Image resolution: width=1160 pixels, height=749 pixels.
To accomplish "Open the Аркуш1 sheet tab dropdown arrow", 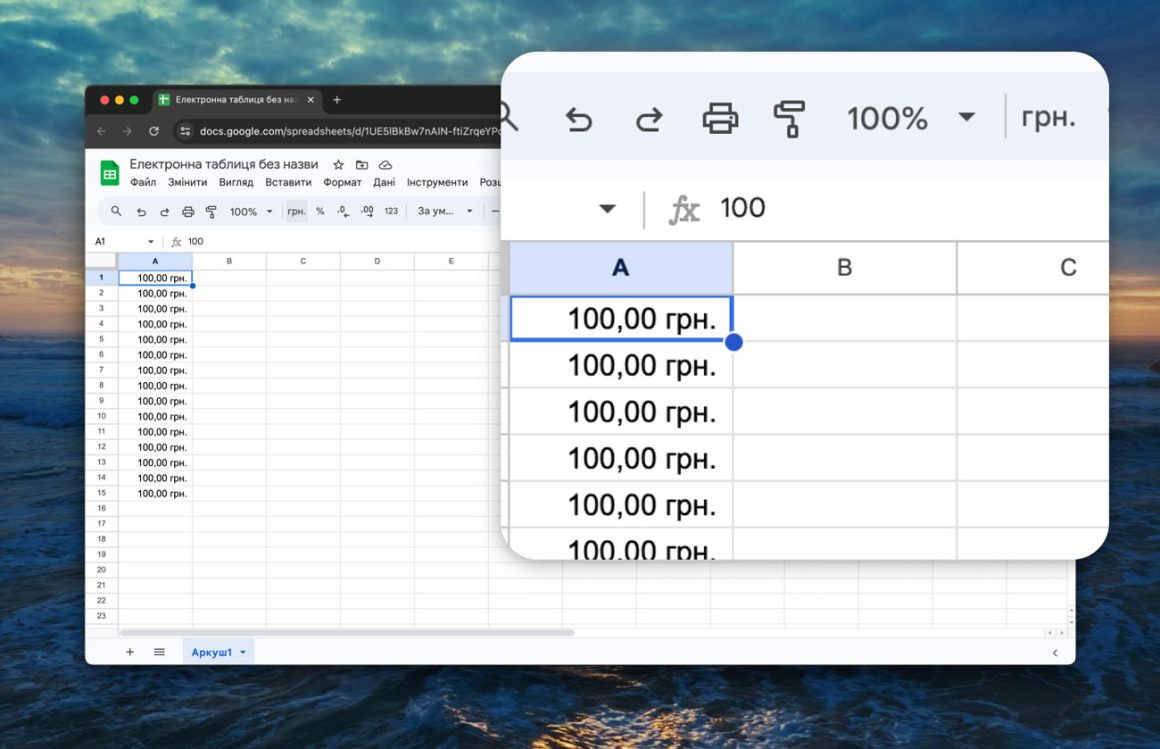I will point(243,653).
